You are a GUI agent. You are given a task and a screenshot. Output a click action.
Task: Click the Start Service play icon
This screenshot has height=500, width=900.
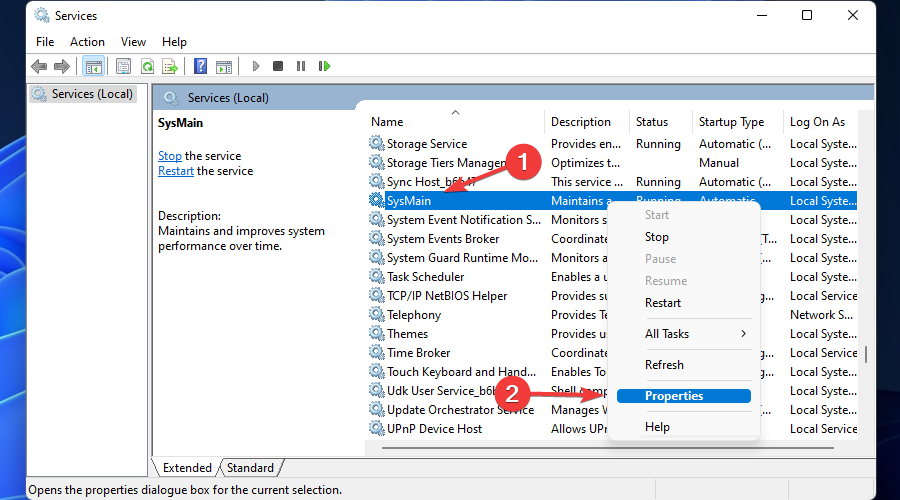pos(256,66)
